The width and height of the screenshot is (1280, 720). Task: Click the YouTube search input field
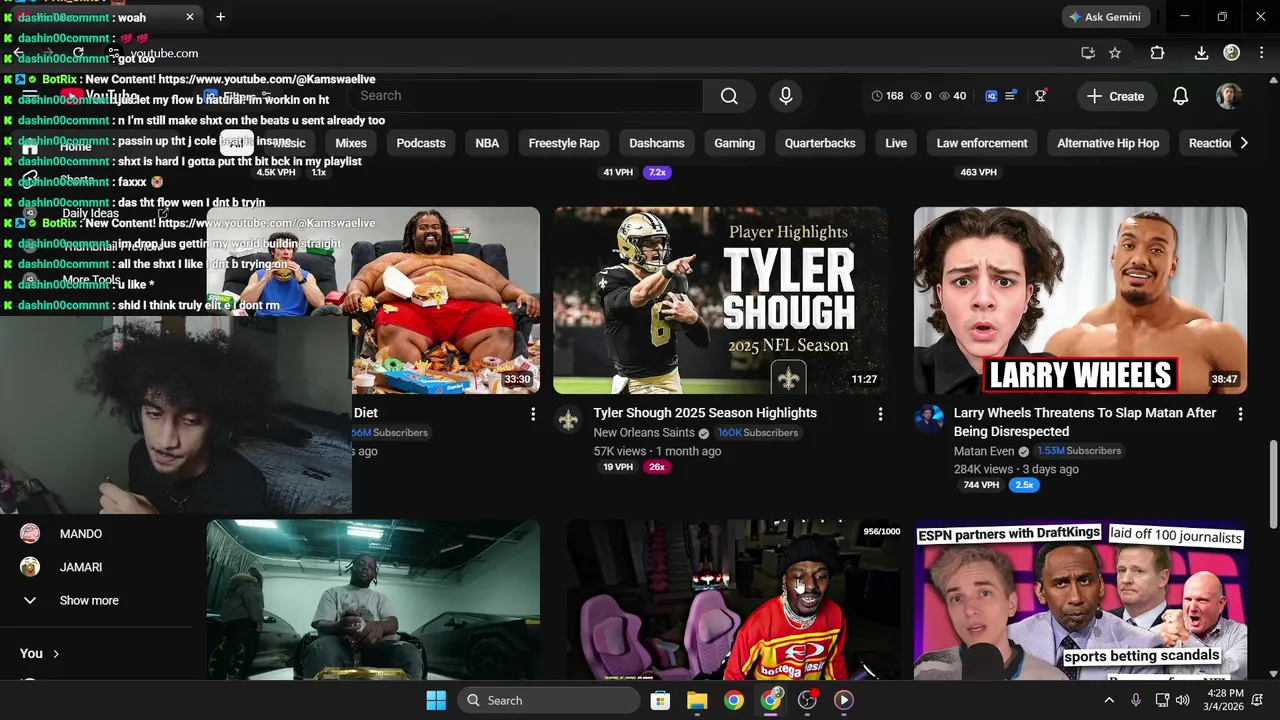[525, 96]
